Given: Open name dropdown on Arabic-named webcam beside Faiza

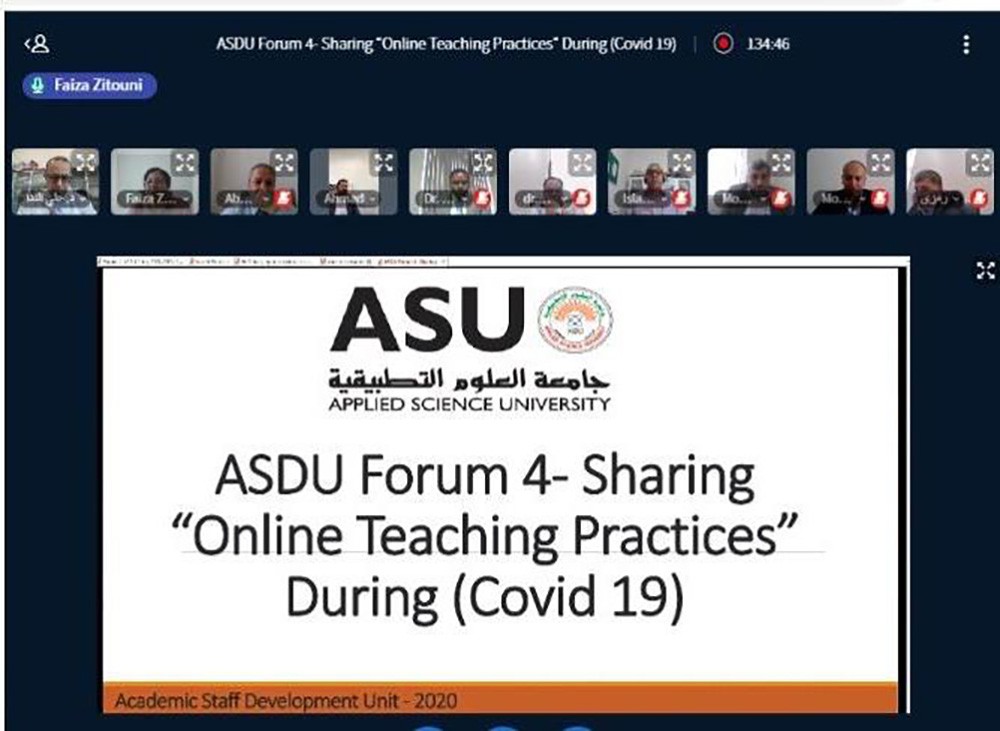Looking at the screenshot, I should [x=55, y=199].
